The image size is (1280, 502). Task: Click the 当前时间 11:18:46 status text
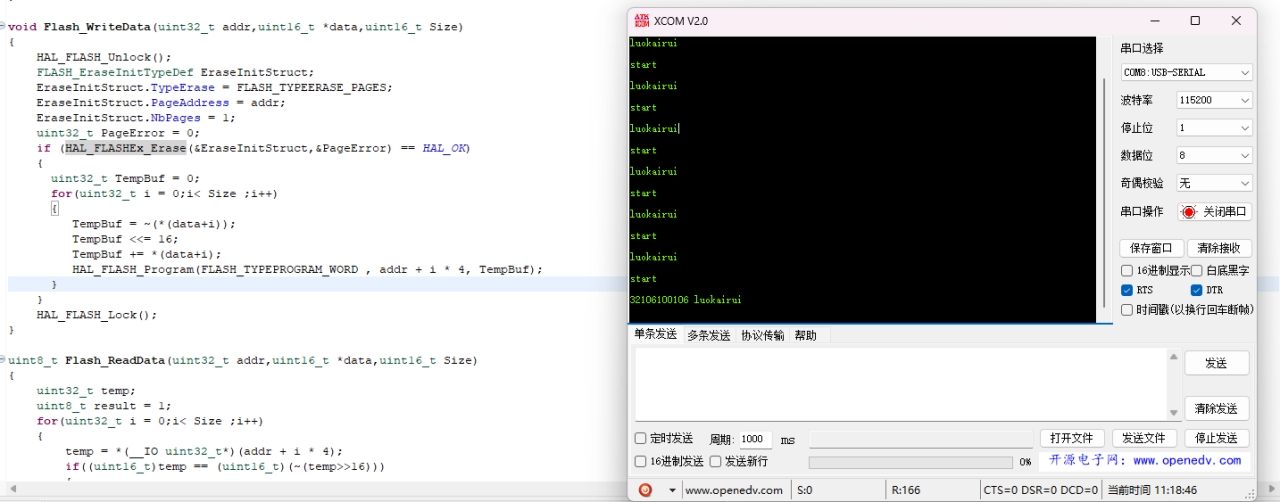click(1151, 490)
